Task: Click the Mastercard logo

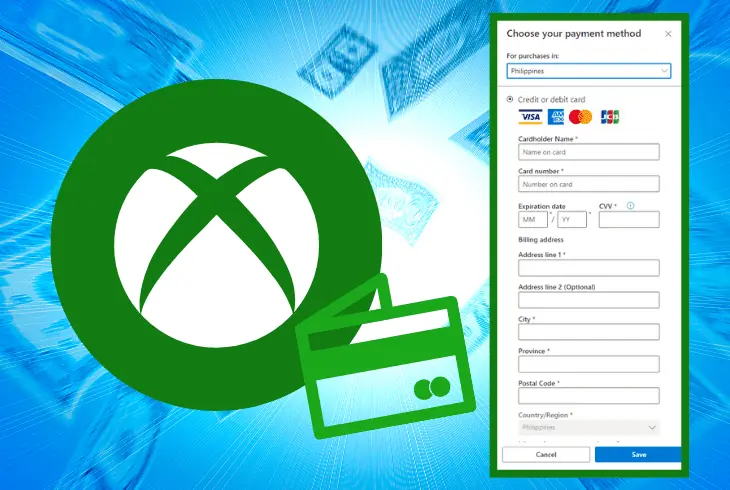Action: click(580, 116)
